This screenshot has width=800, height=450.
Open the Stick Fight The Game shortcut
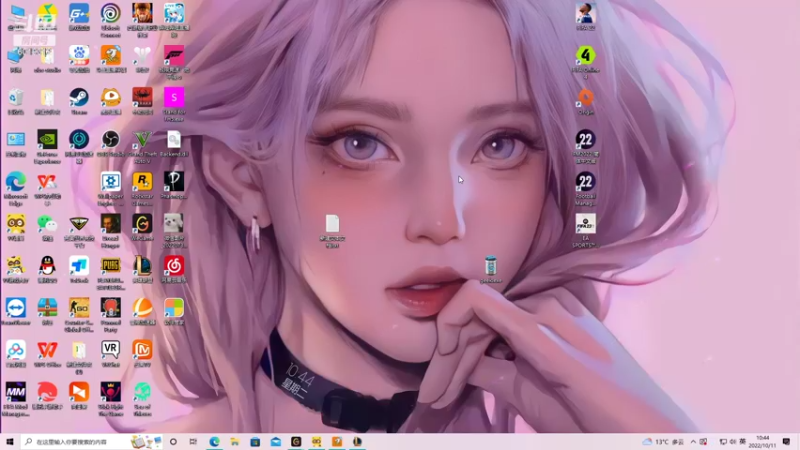coord(111,399)
